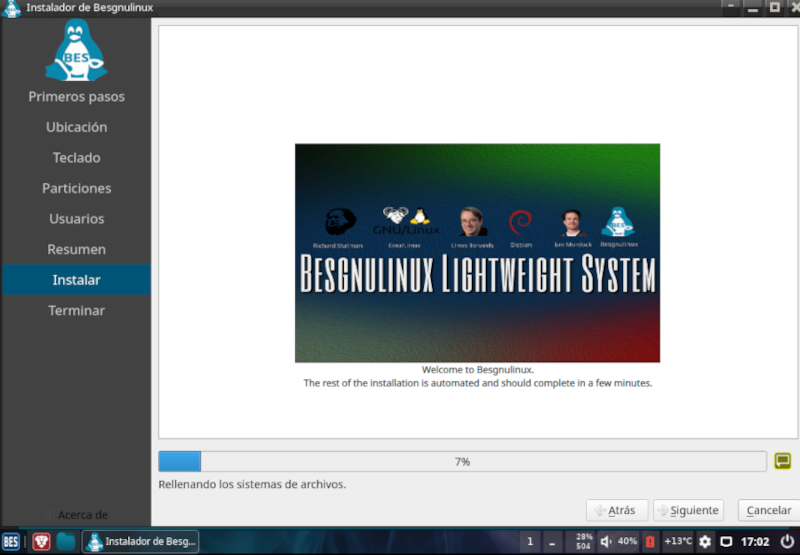The image size is (800, 555).
Task: Click the display monitor tray icon
Action: [x=726, y=542]
